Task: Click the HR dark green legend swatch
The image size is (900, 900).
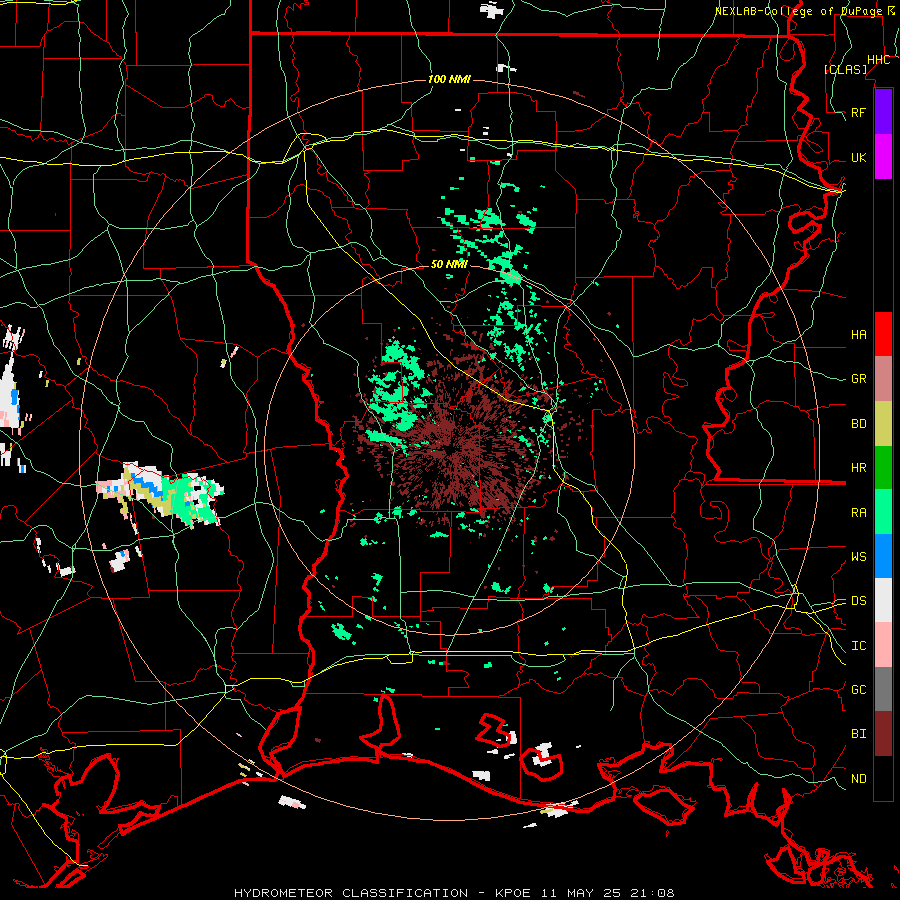Action: pos(883,468)
